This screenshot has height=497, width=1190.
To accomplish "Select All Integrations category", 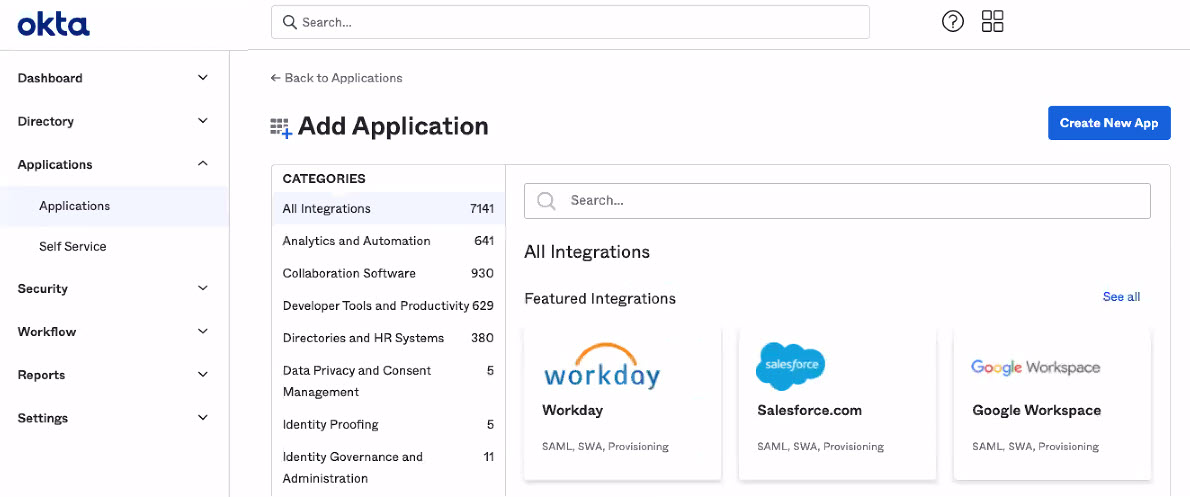I will pyautogui.click(x=388, y=209).
